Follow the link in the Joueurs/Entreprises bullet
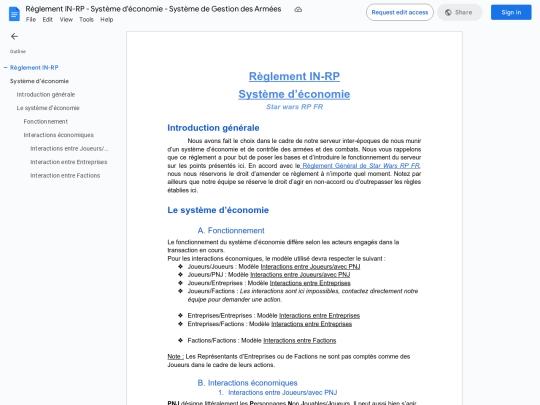Image resolution: width=540 pixels, height=405 pixels. (310, 283)
